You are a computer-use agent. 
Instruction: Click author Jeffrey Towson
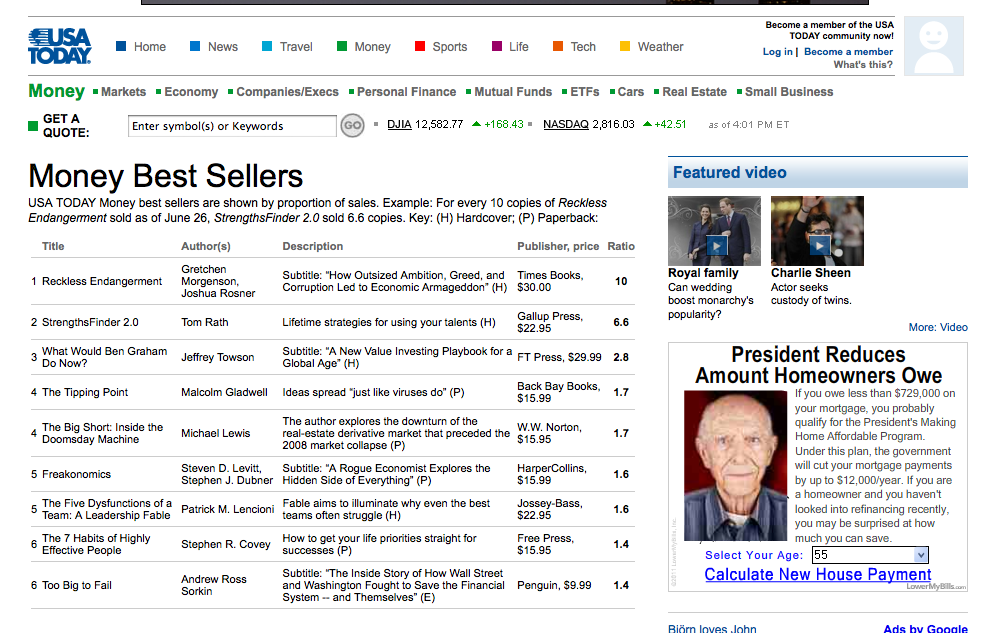coord(218,357)
